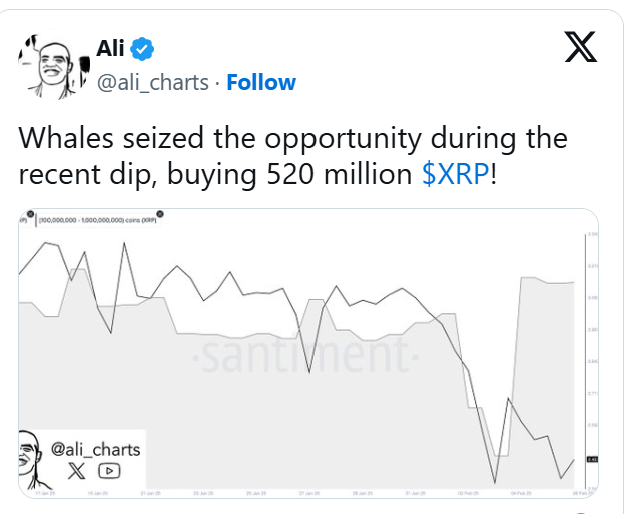Click the X icon in chart watermark
Image resolution: width=626 pixels, height=514 pixels.
76,469
